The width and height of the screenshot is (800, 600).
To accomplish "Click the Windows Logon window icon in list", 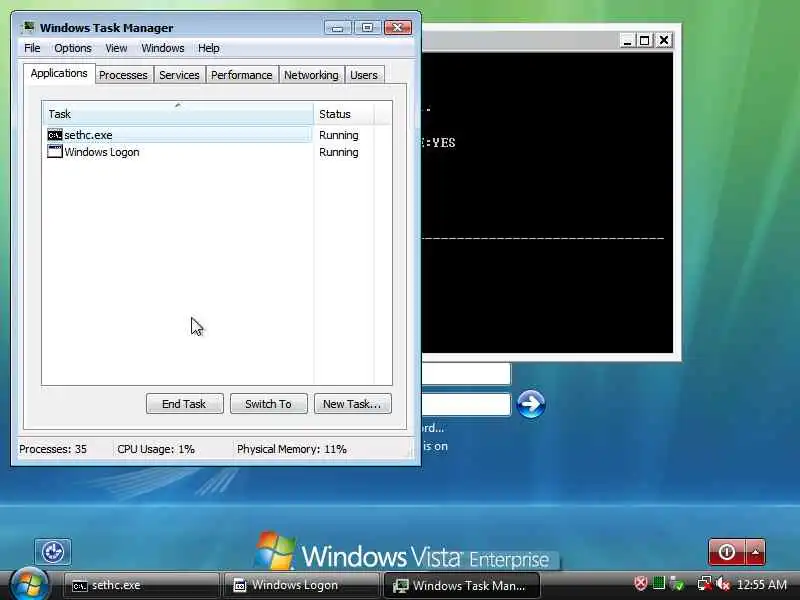I will point(55,152).
